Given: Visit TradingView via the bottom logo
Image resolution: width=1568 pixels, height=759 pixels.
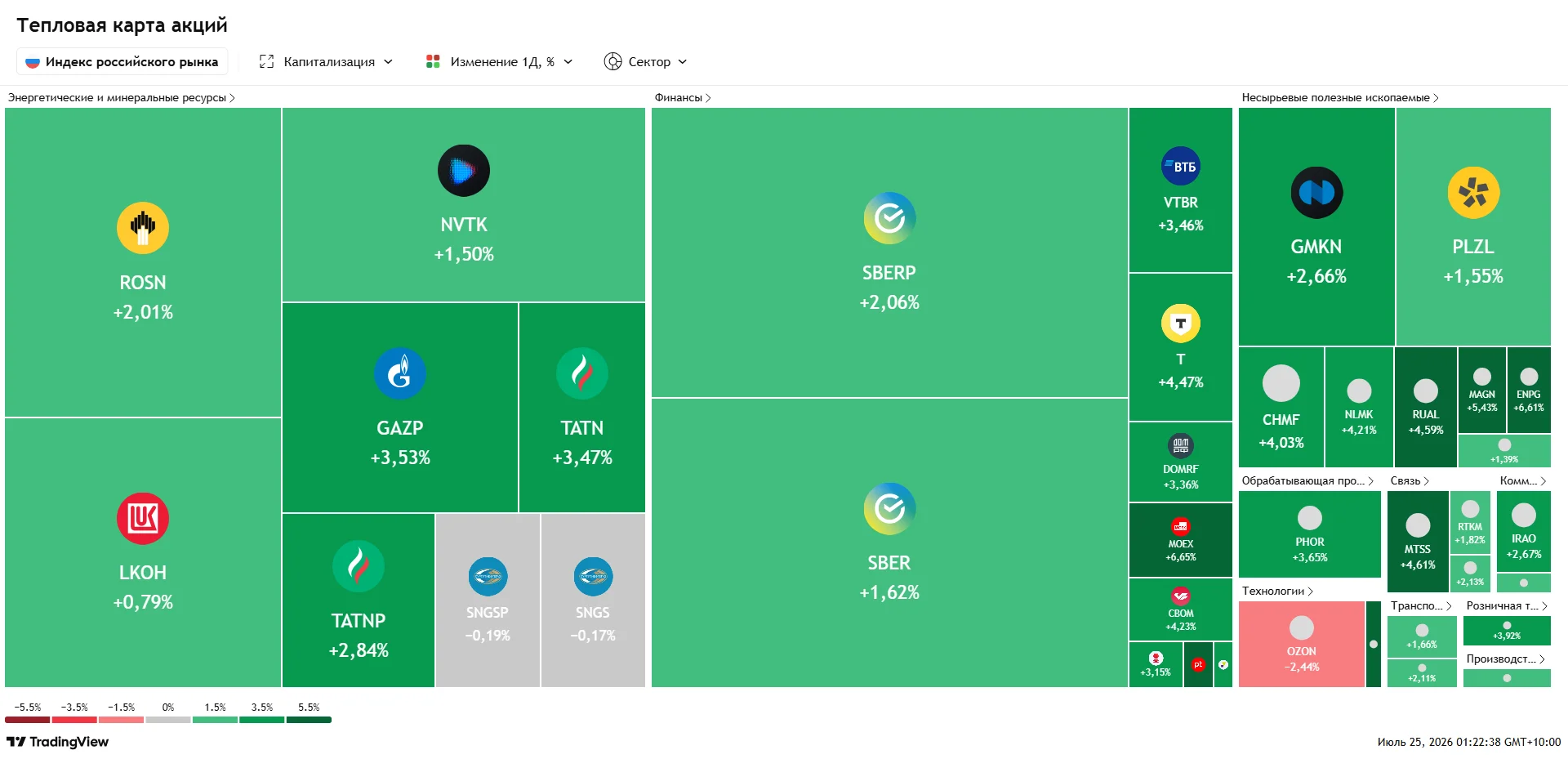Looking at the screenshot, I should coord(57,742).
